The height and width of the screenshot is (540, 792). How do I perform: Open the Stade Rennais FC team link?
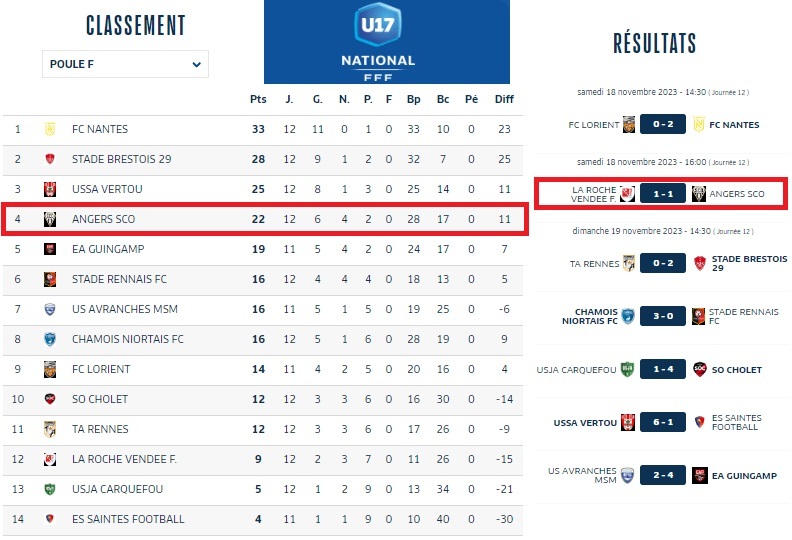click(x=119, y=279)
